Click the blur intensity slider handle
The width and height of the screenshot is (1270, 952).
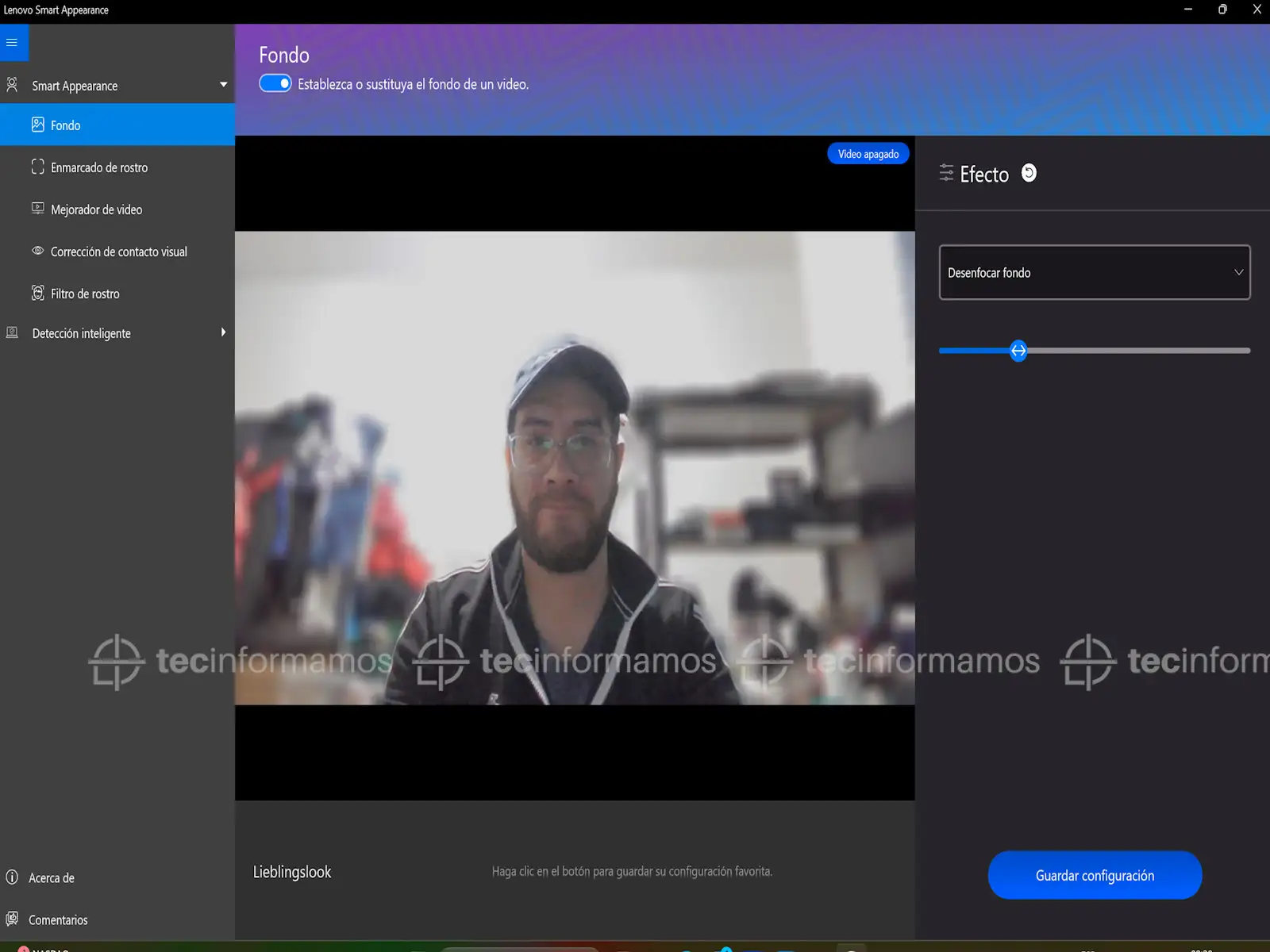point(1018,351)
